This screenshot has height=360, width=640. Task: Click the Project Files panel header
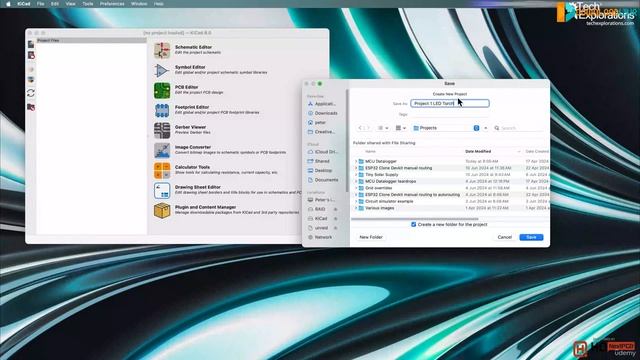91,40
